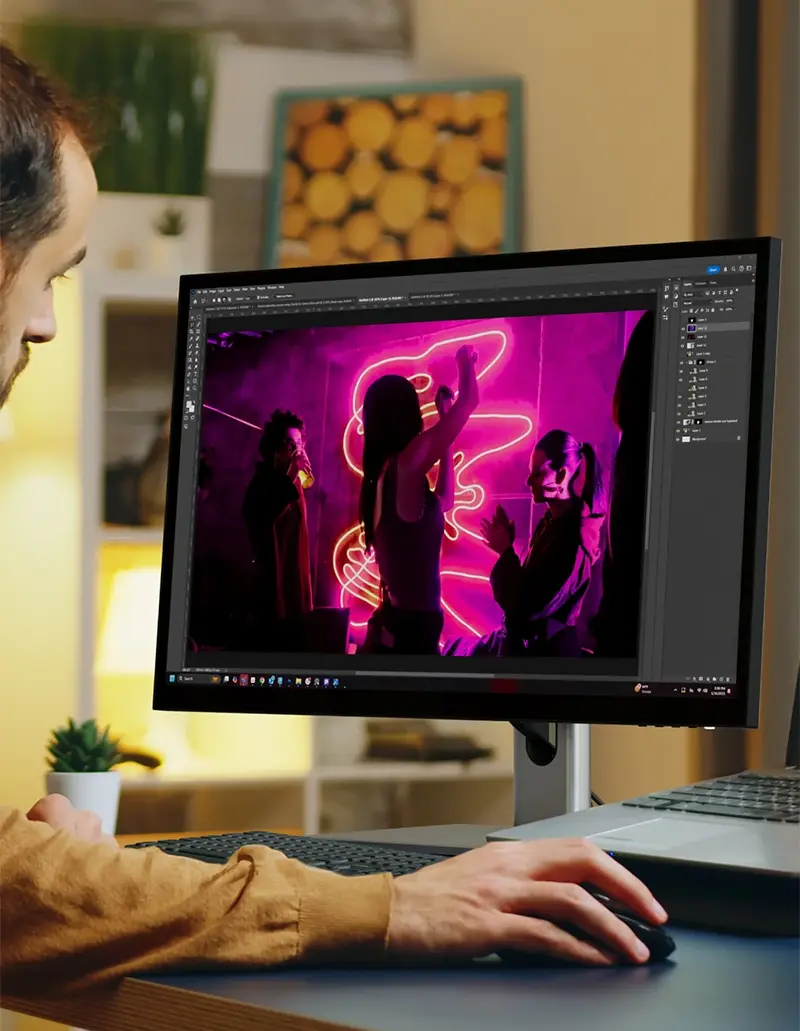Image resolution: width=800 pixels, height=1031 pixels.
Task: Open the Layers panel flyout menu
Action: pos(753,280)
